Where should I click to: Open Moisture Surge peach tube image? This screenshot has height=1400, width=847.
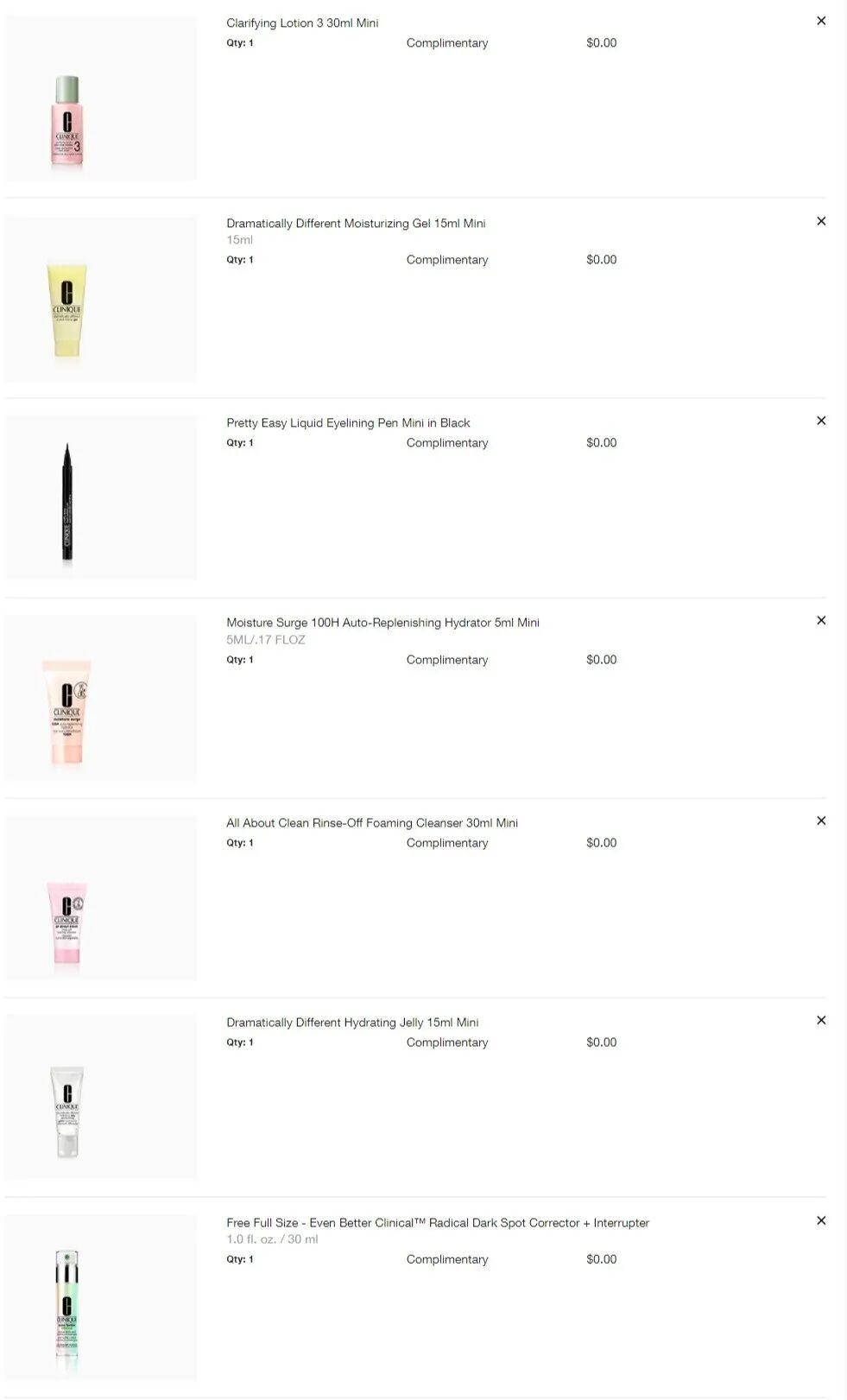101,698
